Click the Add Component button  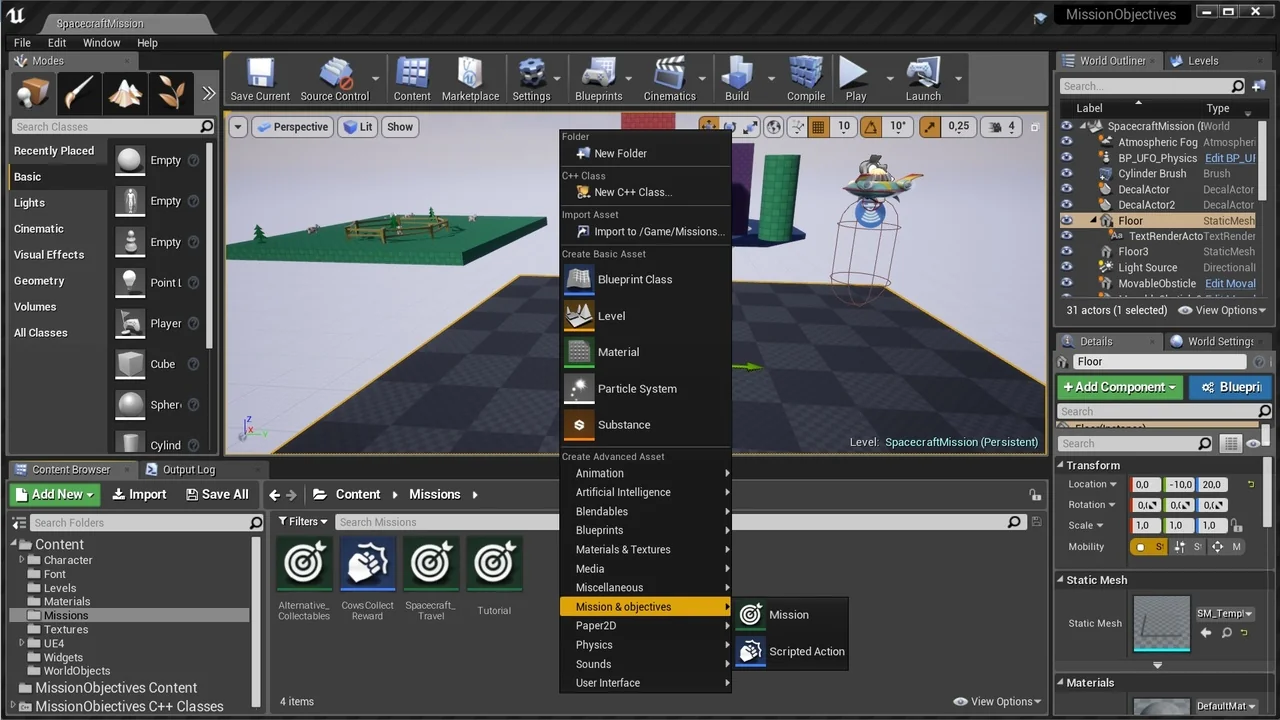point(1119,387)
